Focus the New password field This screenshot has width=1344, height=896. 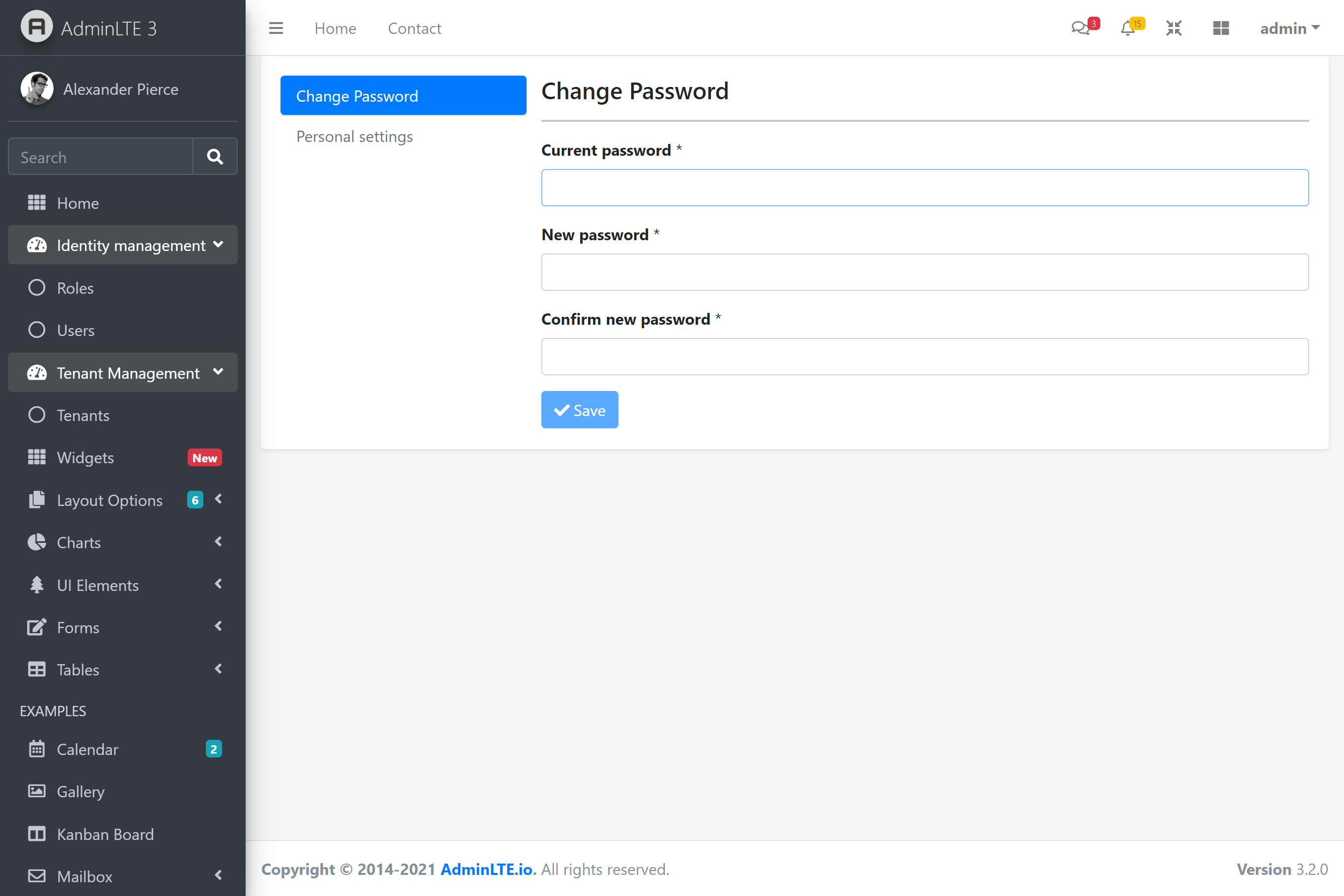tap(924, 272)
